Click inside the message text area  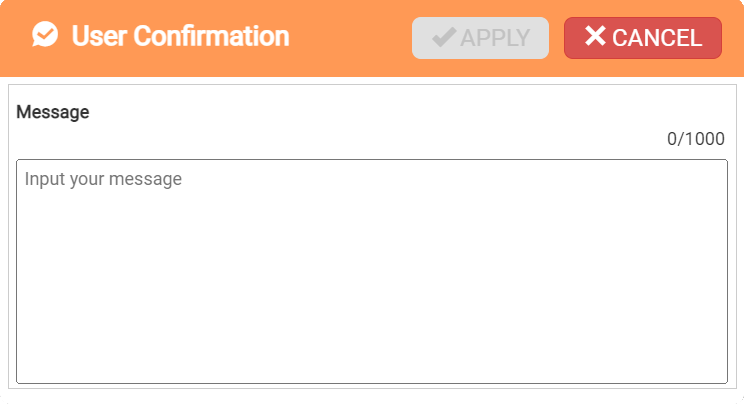pos(372,271)
